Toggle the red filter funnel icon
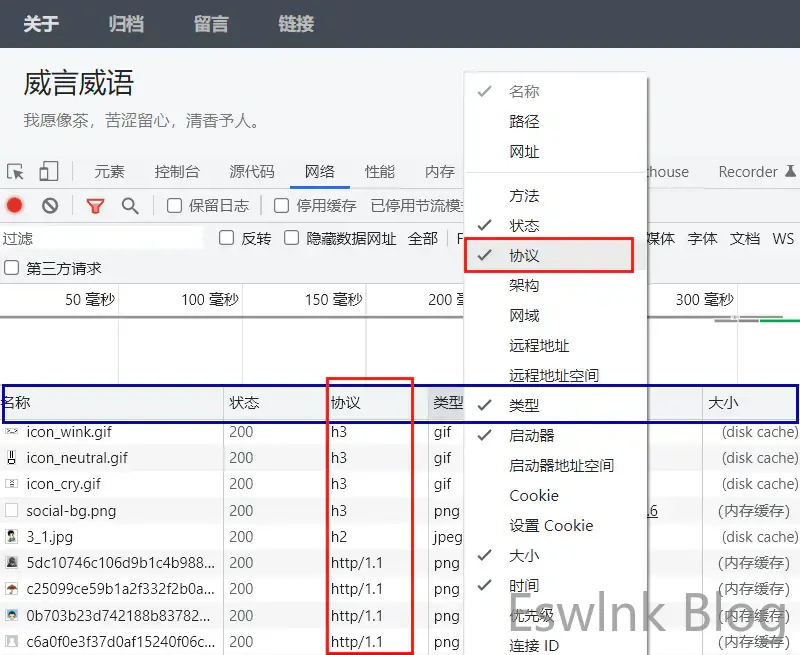 [x=95, y=206]
